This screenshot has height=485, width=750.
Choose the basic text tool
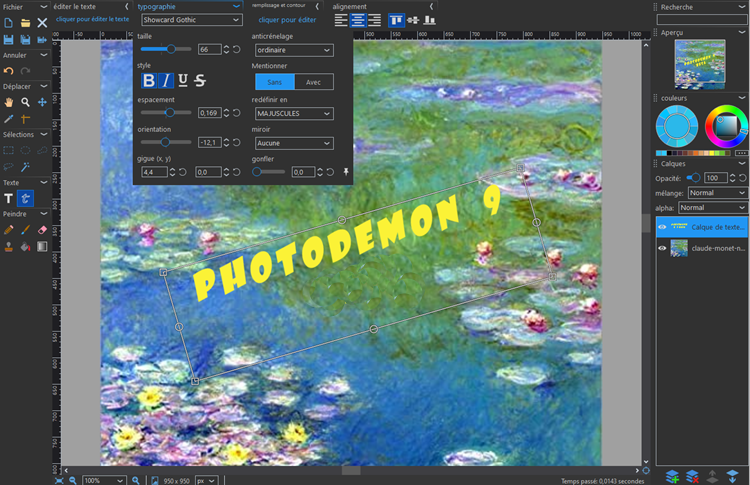[9, 199]
